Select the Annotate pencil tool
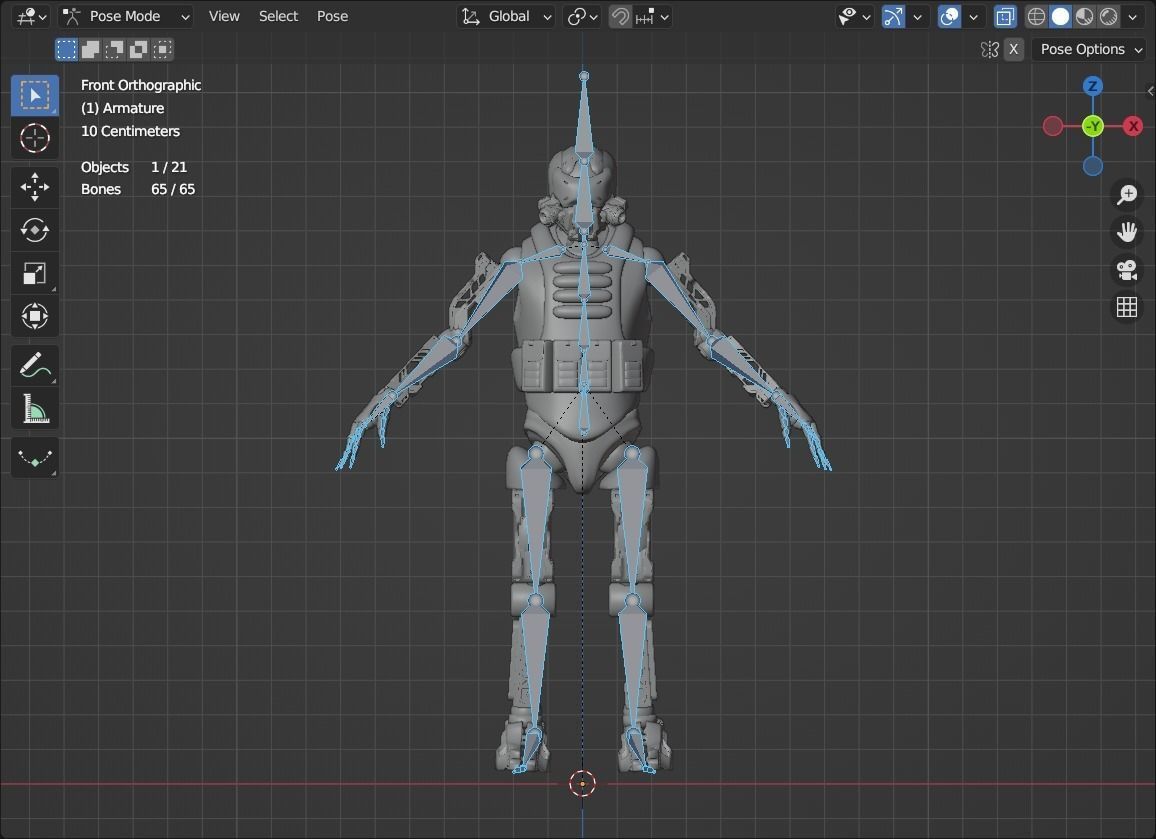1156x839 pixels. point(35,366)
